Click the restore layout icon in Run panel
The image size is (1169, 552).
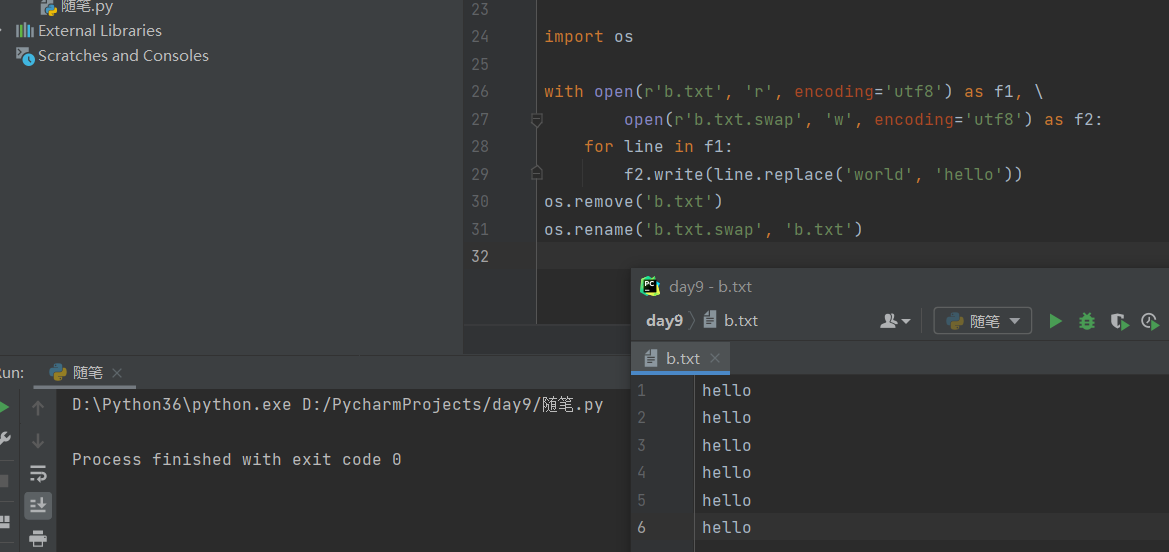tap(4, 521)
